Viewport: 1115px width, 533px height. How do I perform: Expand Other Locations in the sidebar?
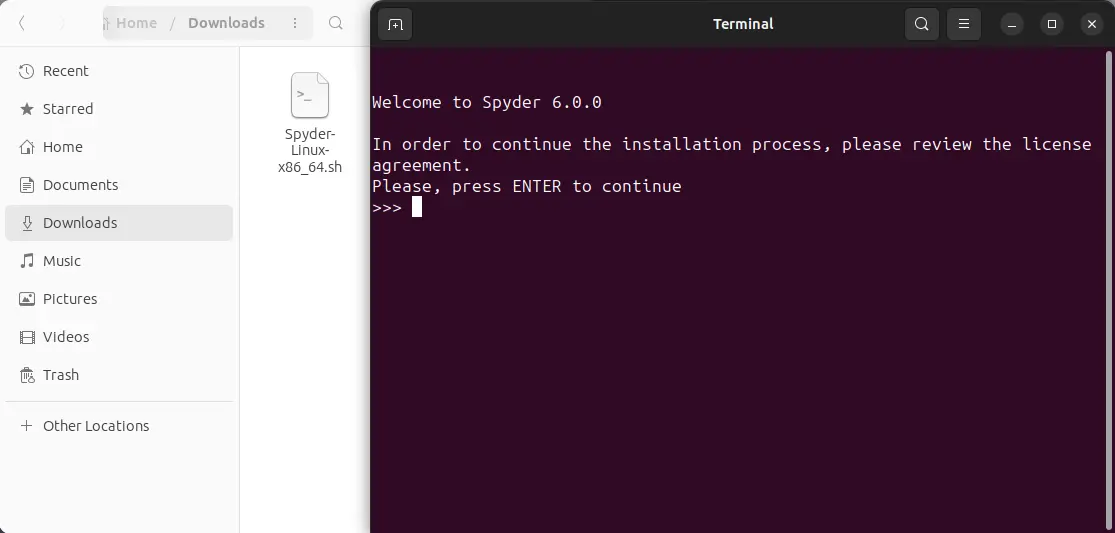[95, 426]
